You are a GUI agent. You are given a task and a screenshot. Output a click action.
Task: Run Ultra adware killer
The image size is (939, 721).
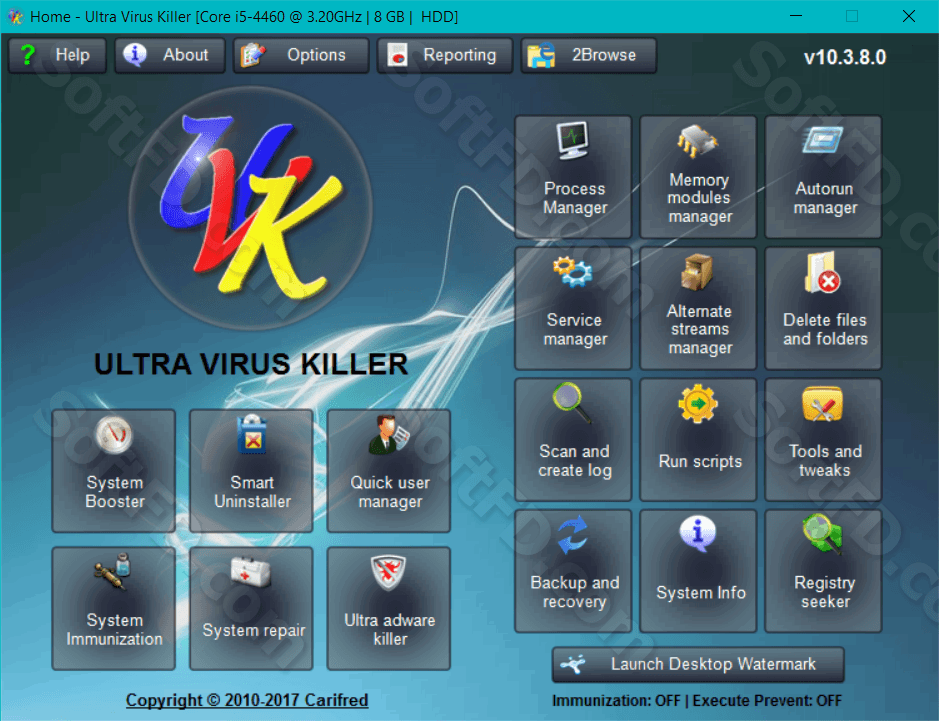point(389,608)
